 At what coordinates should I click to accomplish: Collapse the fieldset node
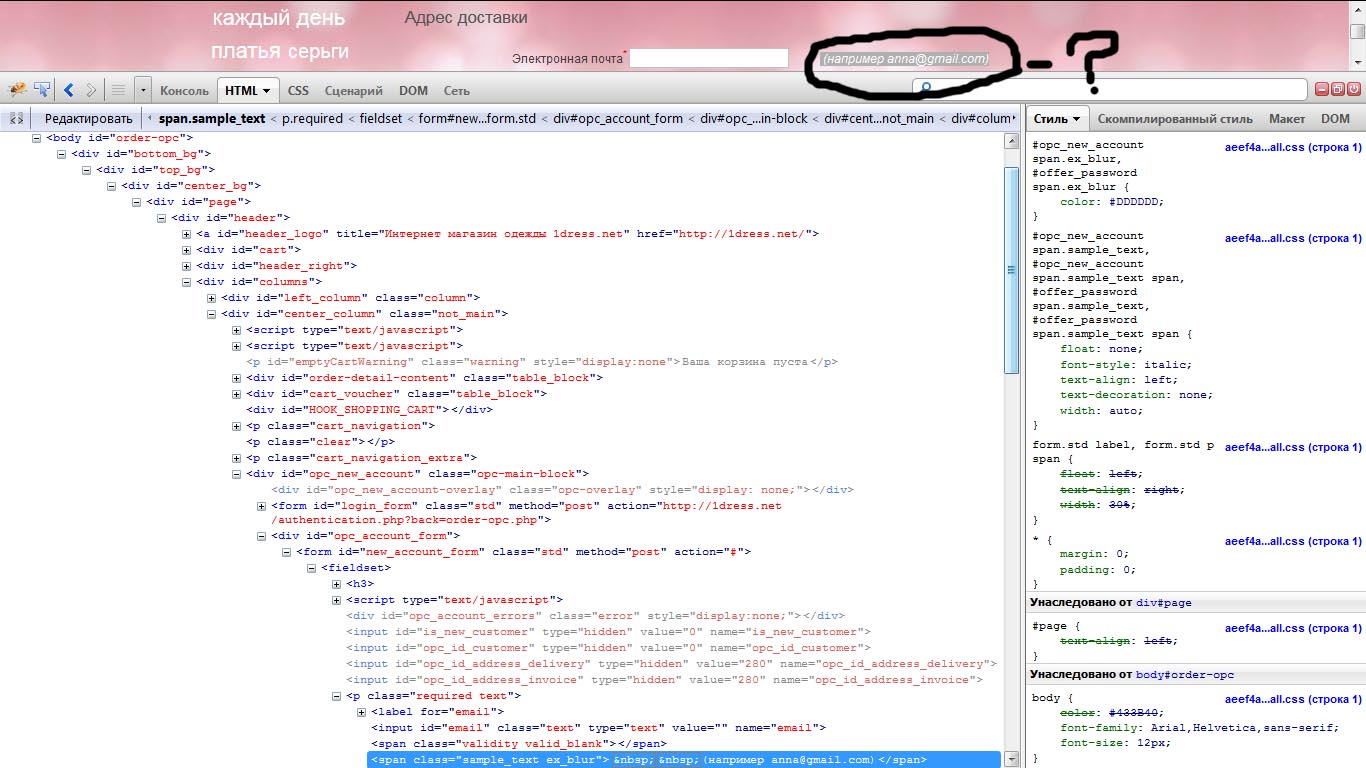click(312, 568)
